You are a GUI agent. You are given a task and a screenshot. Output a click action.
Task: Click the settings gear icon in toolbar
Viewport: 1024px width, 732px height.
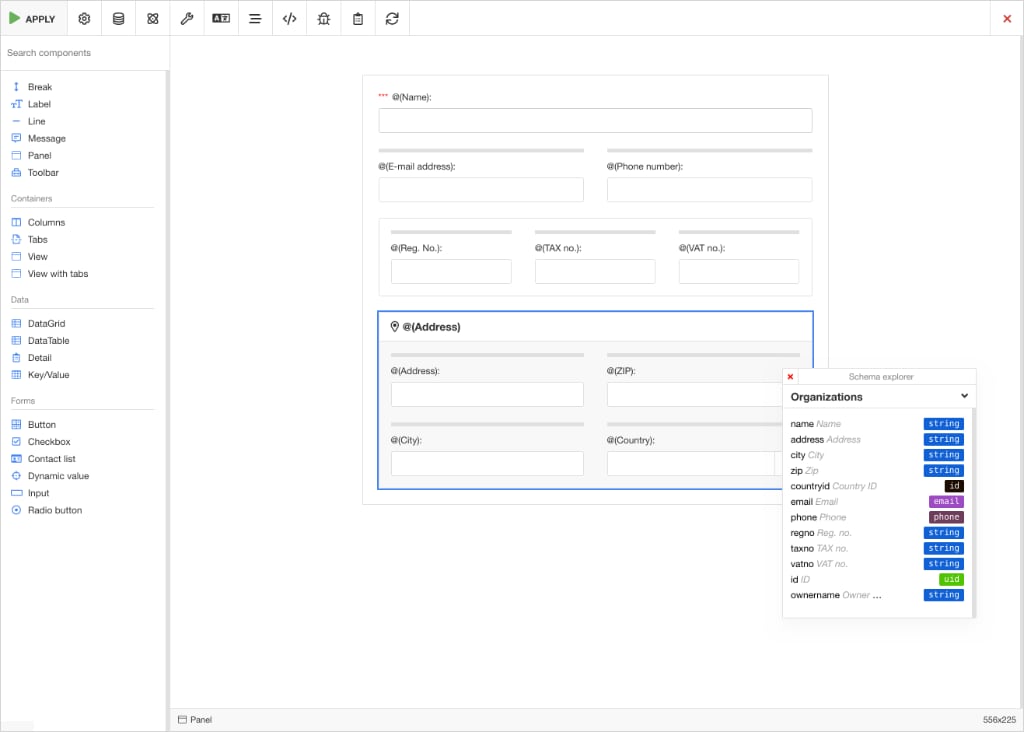click(84, 18)
